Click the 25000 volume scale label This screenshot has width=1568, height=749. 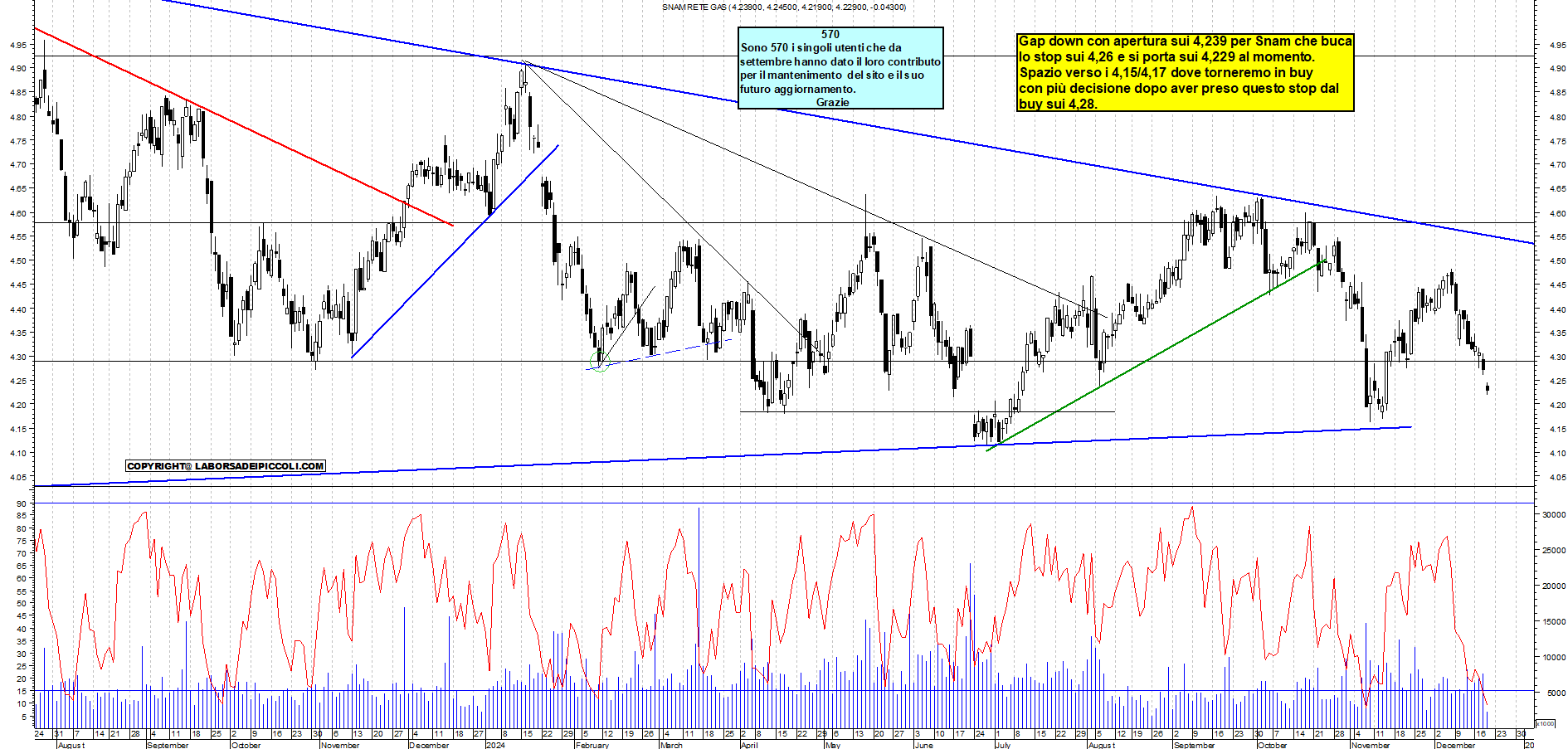pyautogui.click(x=1554, y=550)
